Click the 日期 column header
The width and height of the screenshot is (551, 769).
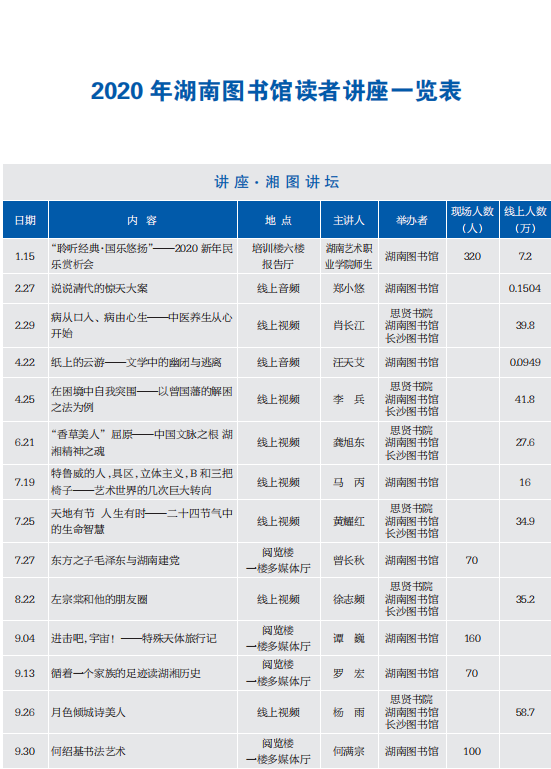[x=25, y=220]
